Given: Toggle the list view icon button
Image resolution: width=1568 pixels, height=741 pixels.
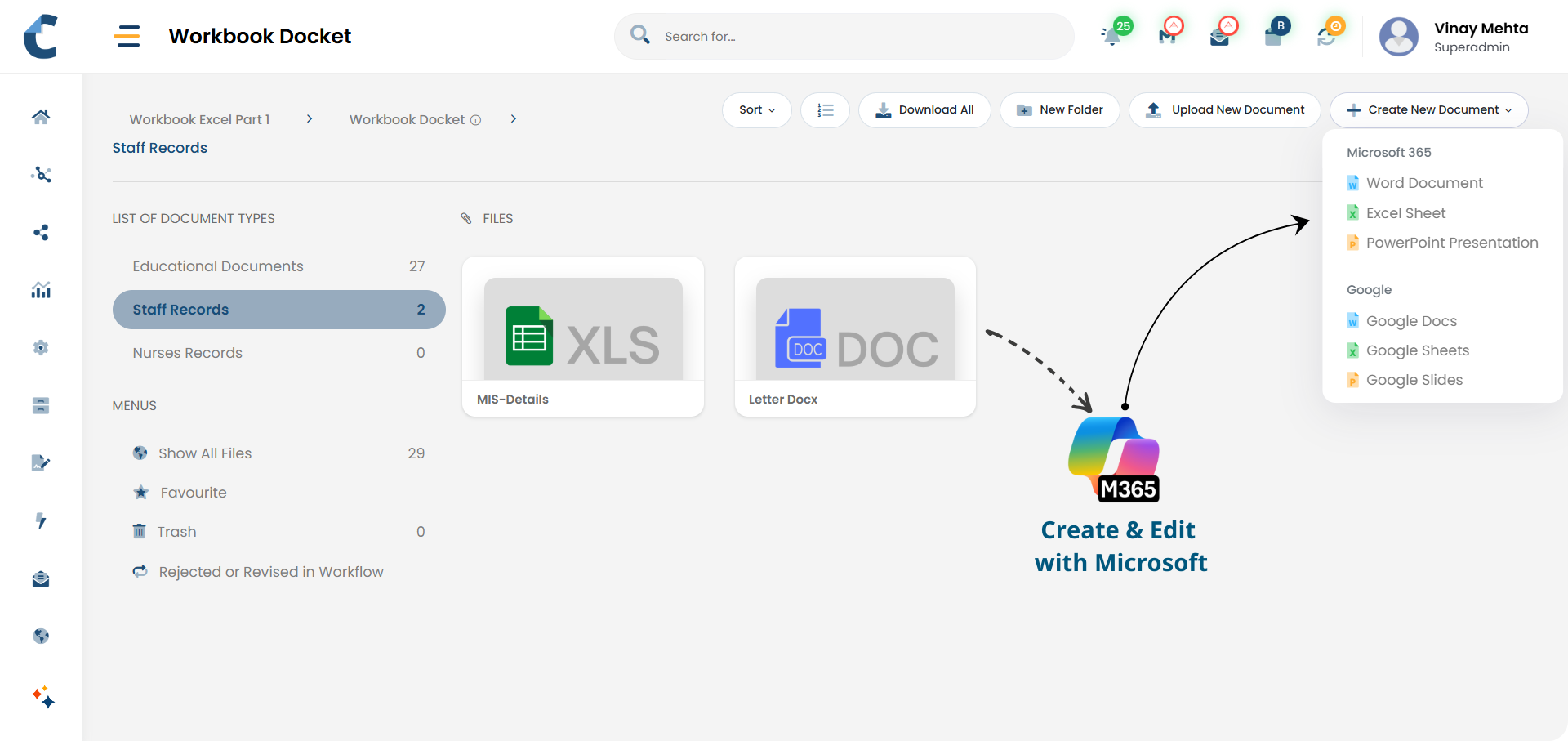Looking at the screenshot, I should (x=825, y=110).
